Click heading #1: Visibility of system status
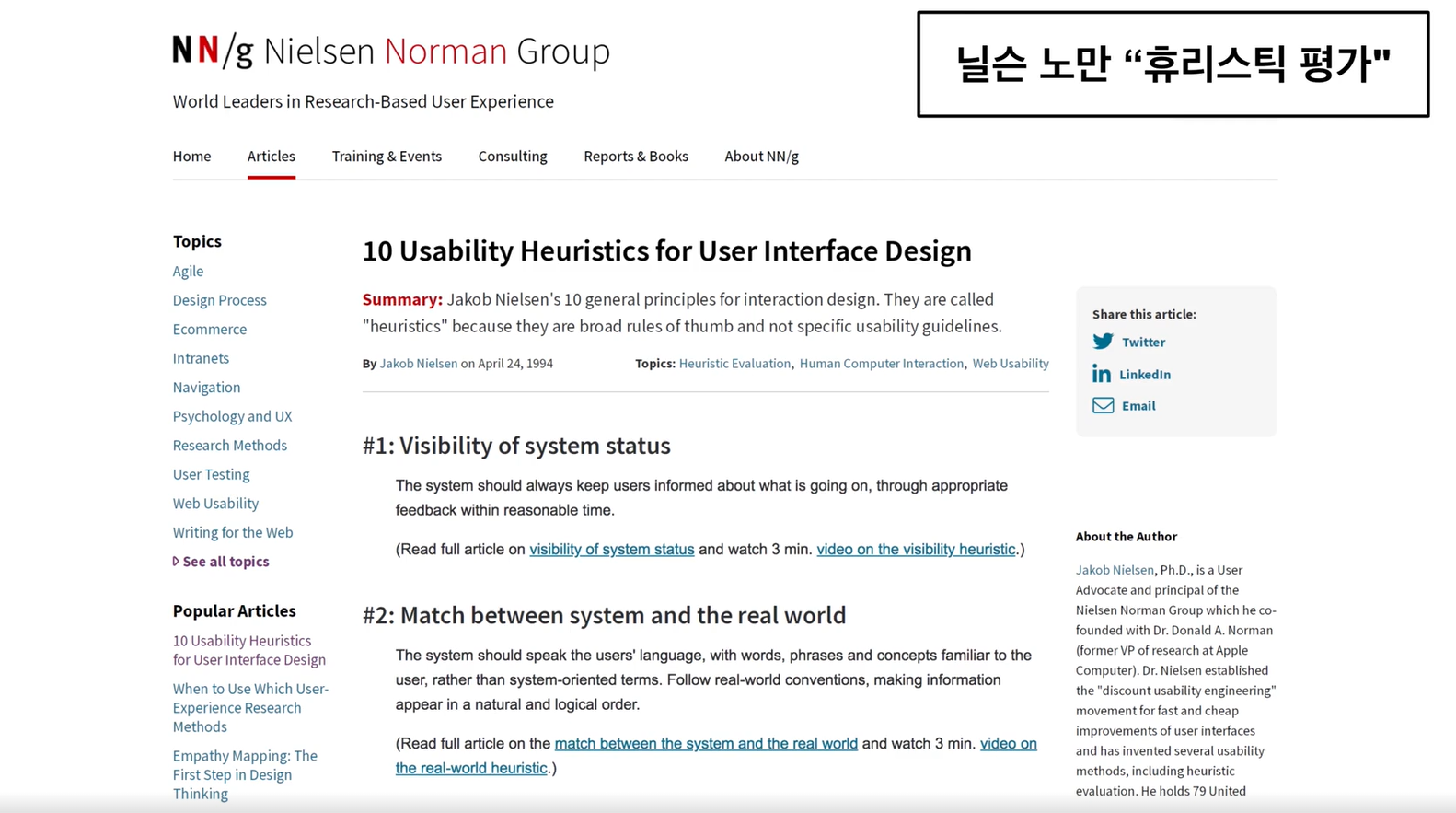 (x=516, y=446)
